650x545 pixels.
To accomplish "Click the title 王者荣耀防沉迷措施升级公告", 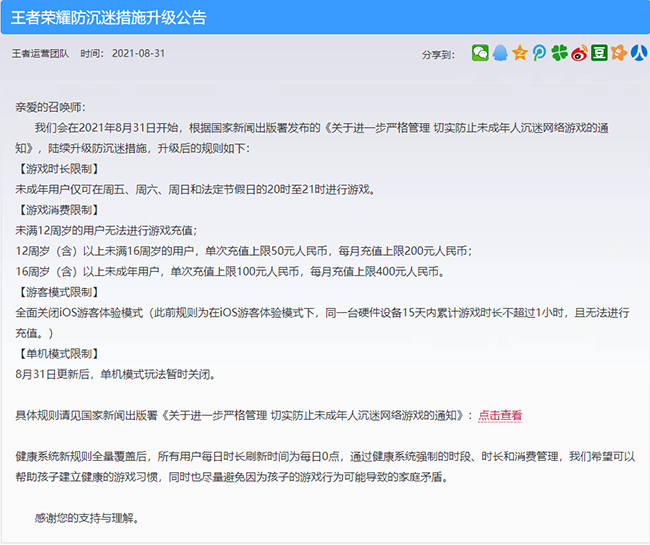I will click(109, 18).
